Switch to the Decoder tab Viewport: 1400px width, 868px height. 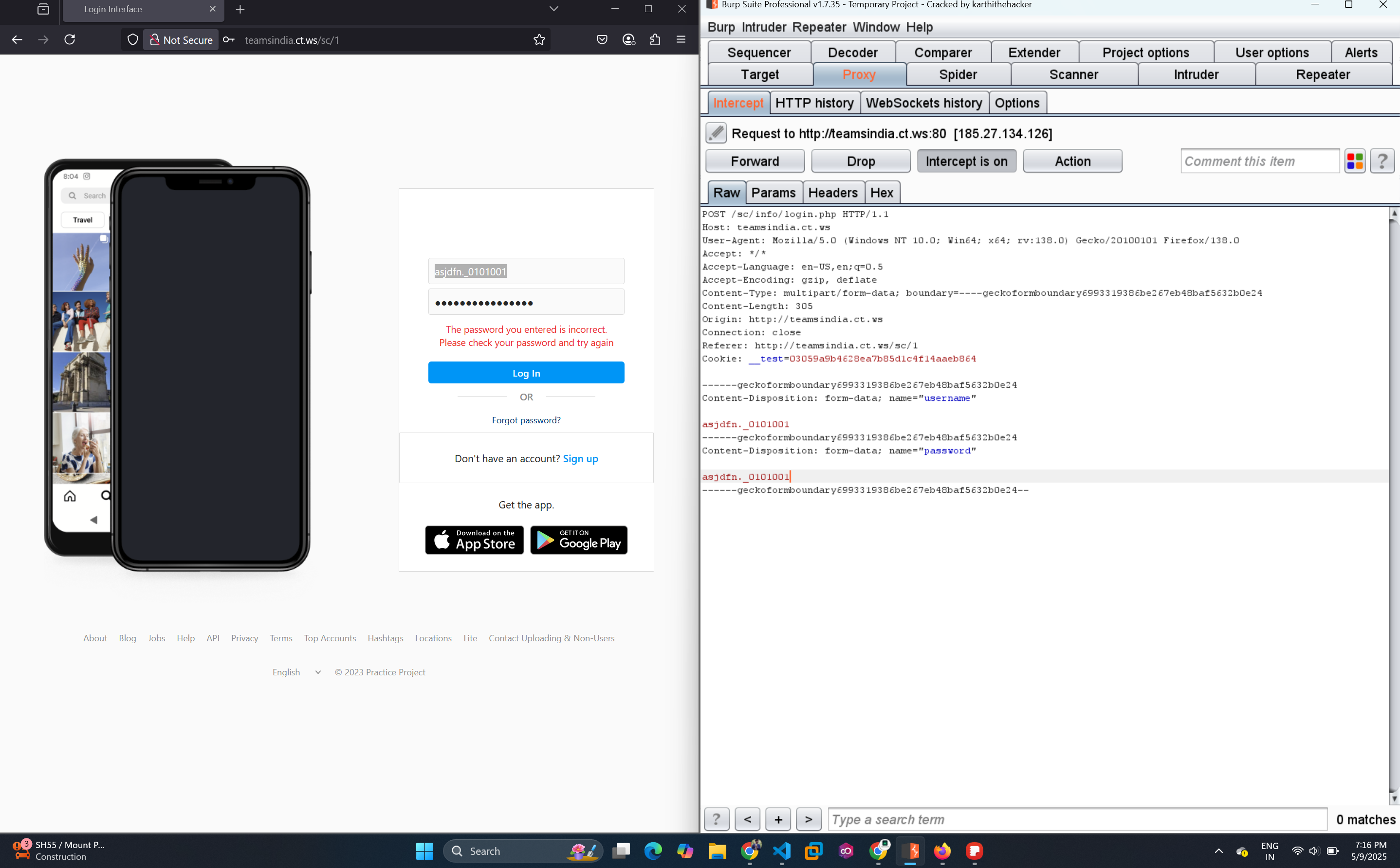point(853,52)
